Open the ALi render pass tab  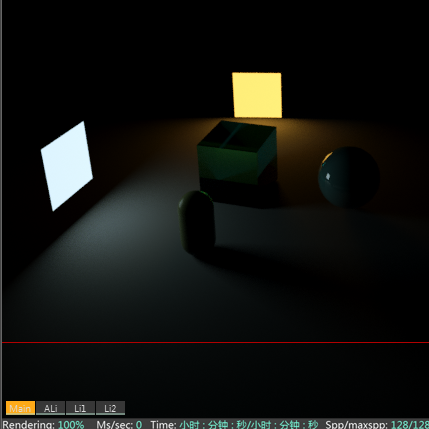(x=50, y=408)
